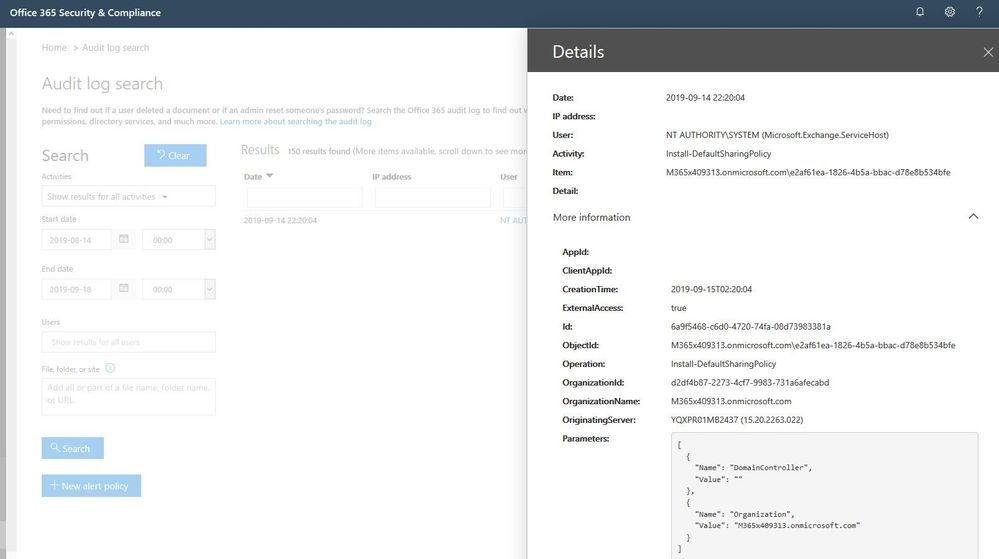This screenshot has width=999, height=559.
Task: Open the notifications bell icon
Action: (x=919, y=11)
